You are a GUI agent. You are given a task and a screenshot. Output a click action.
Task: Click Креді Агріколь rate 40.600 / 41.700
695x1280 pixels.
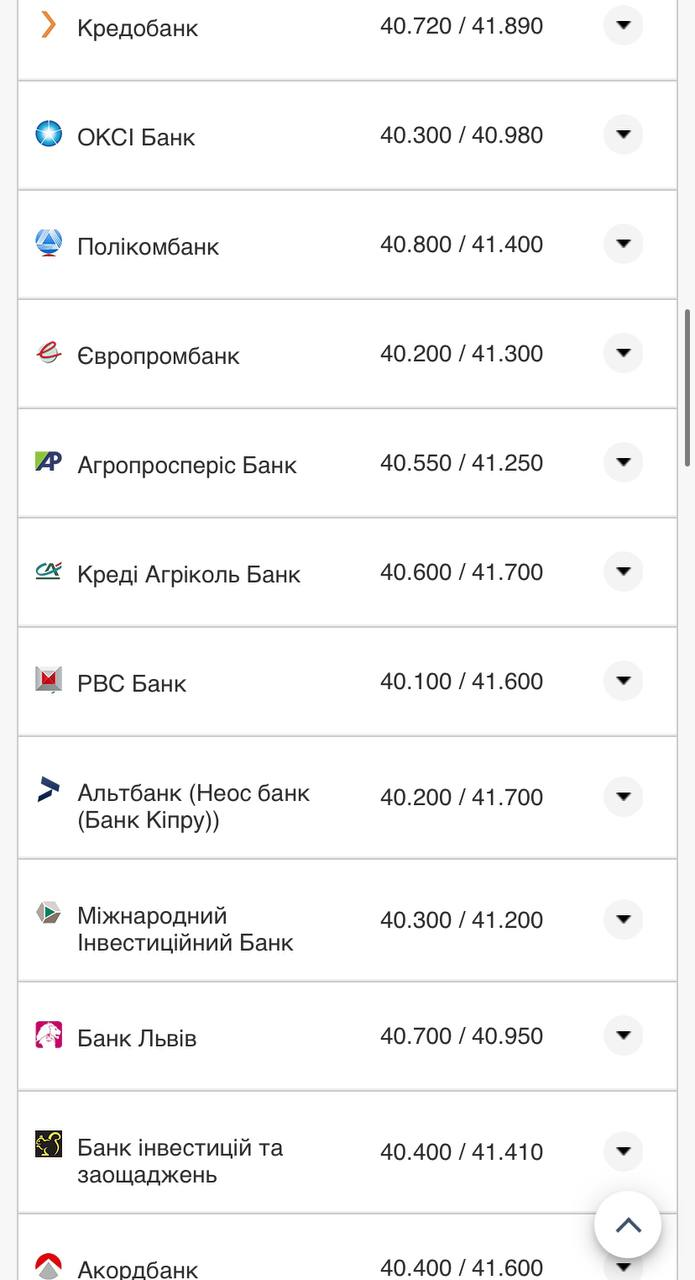[461, 572]
